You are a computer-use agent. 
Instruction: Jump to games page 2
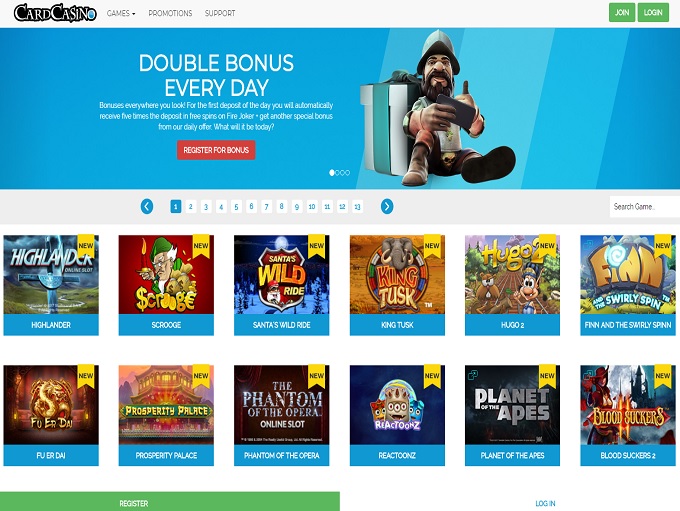[x=191, y=206]
